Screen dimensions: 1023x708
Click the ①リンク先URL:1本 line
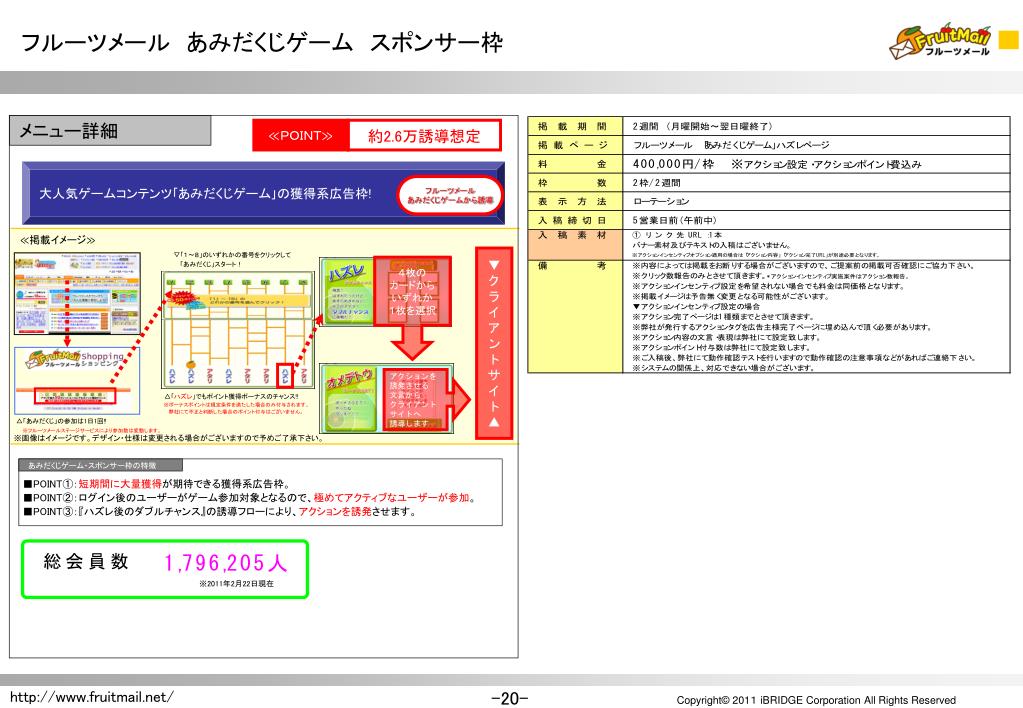point(677,235)
